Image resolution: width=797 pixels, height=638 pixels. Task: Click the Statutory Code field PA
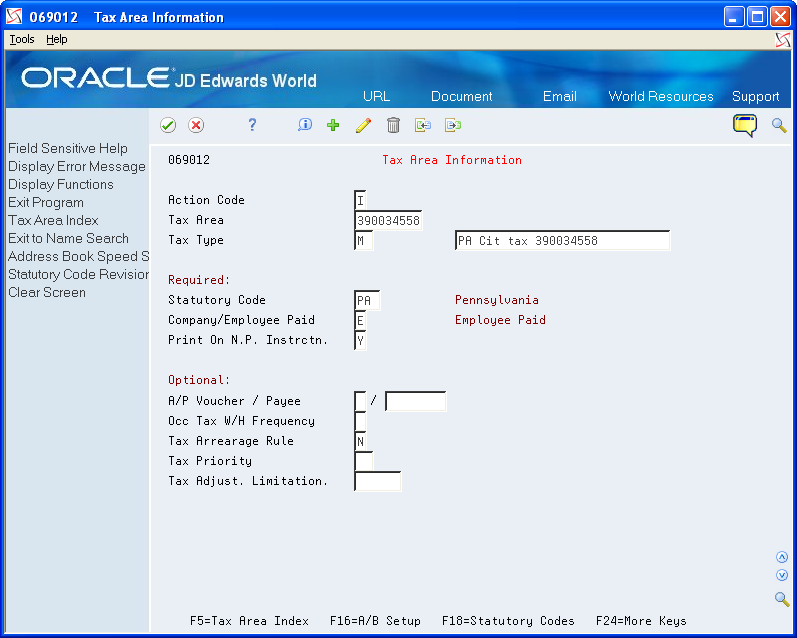(x=366, y=300)
